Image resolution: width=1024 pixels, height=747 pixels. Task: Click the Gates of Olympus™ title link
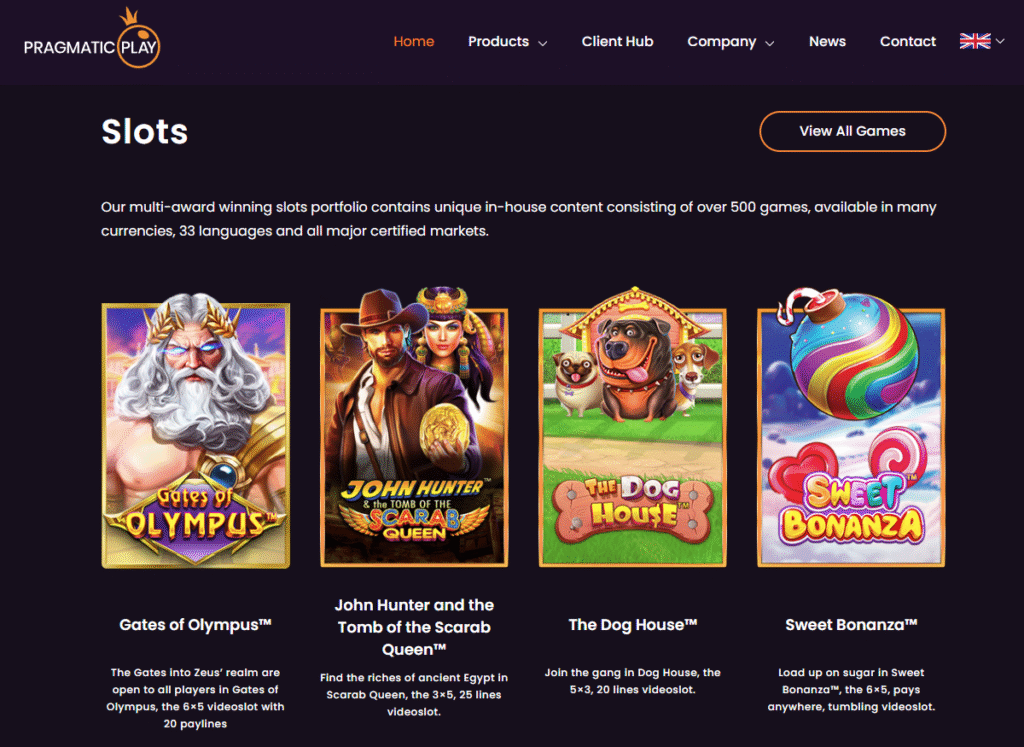coord(195,625)
